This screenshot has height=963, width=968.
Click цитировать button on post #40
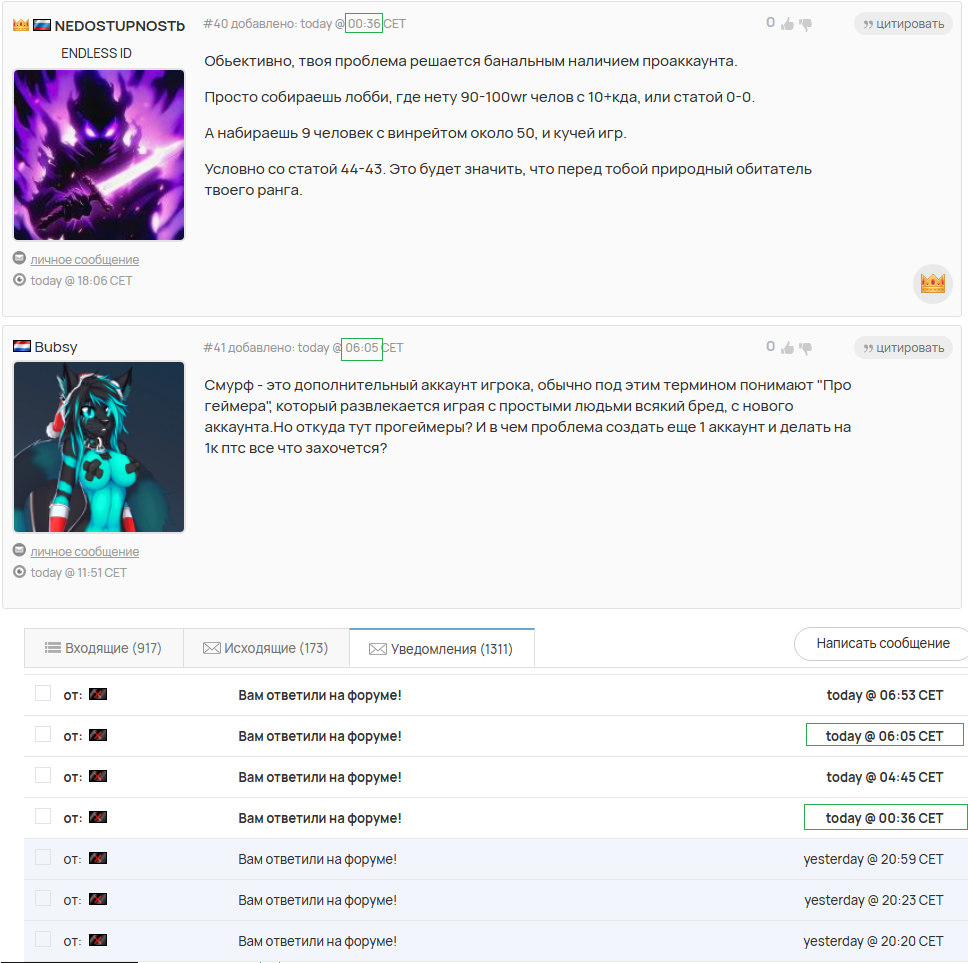click(x=903, y=24)
